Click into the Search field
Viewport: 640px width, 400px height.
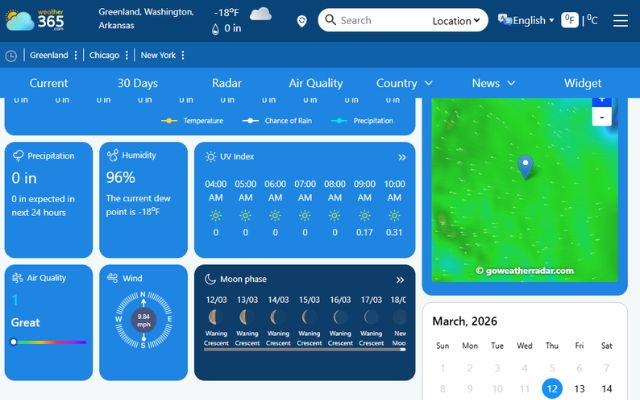point(380,20)
